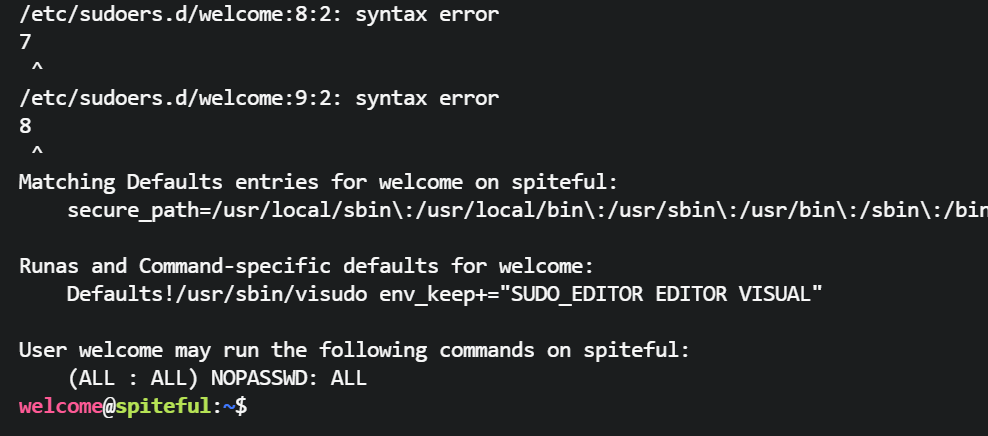988x436 pixels.
Task: Click the lone number 7 line
Action: point(25,42)
